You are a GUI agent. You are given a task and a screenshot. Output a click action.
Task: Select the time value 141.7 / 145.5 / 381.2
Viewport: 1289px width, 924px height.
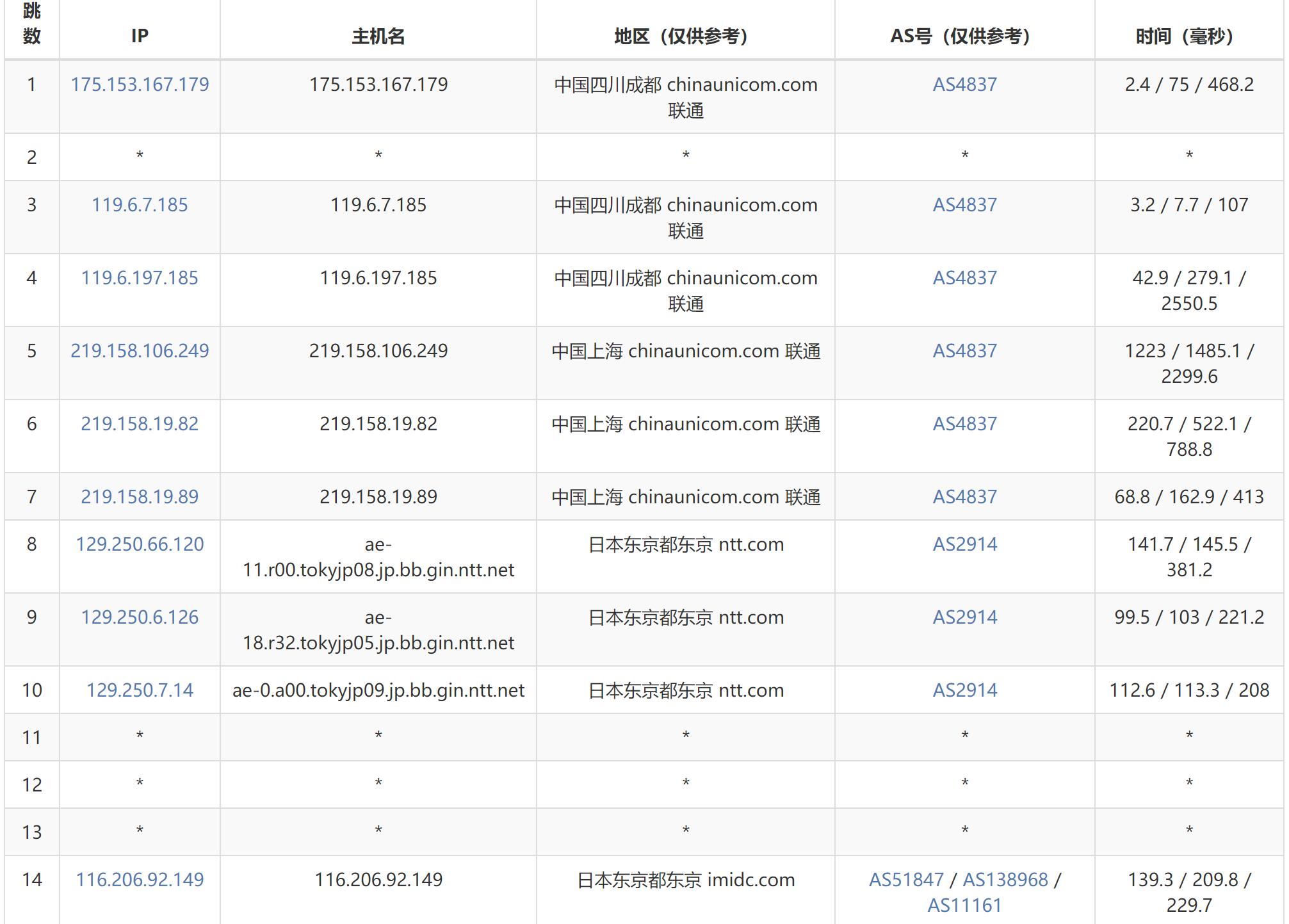tap(1189, 557)
